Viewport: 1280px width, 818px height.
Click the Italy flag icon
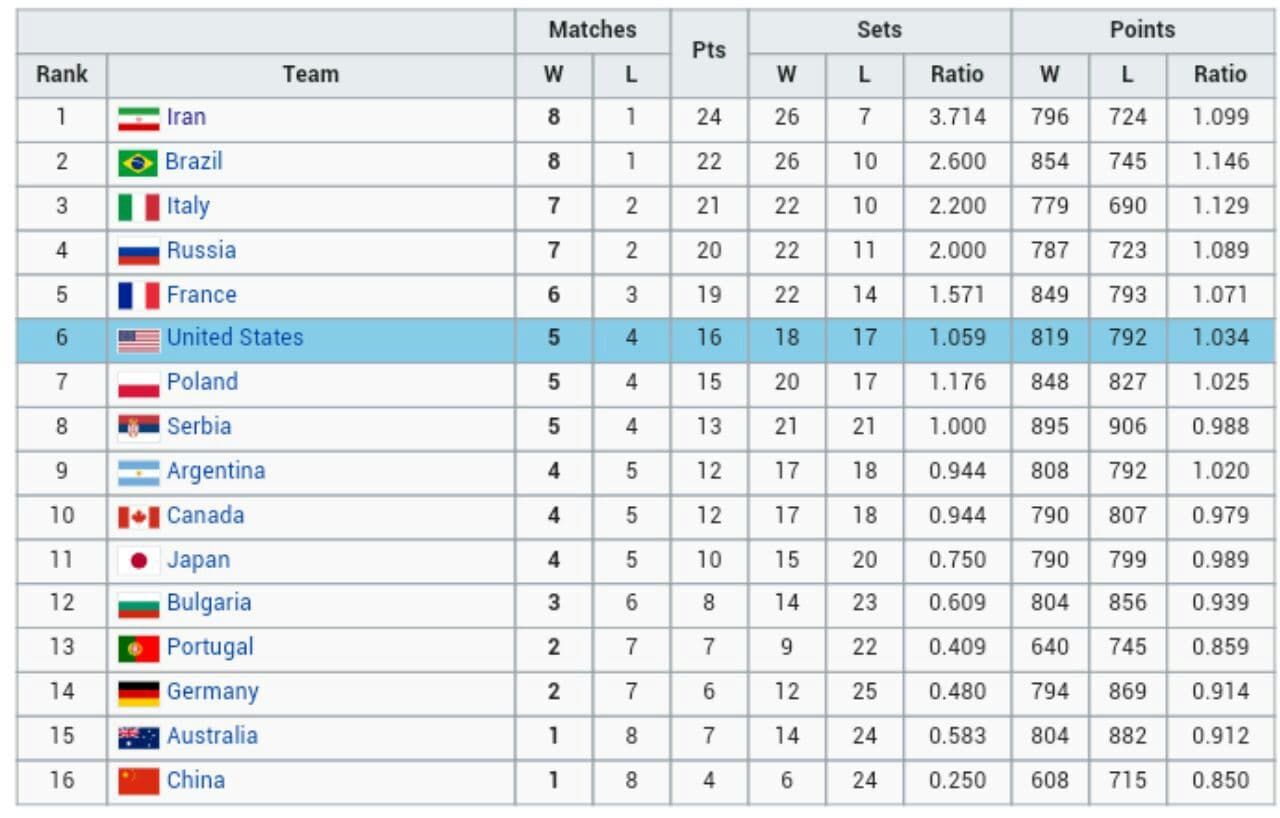tap(138, 207)
